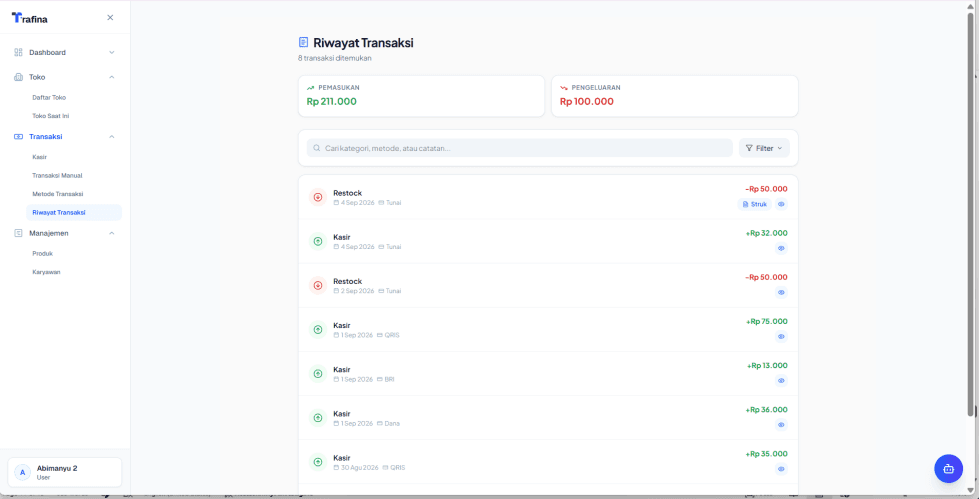Click red down-arrow icon of 4 Sep Restock
Screen dimensions: 980x499
(x=318, y=197)
